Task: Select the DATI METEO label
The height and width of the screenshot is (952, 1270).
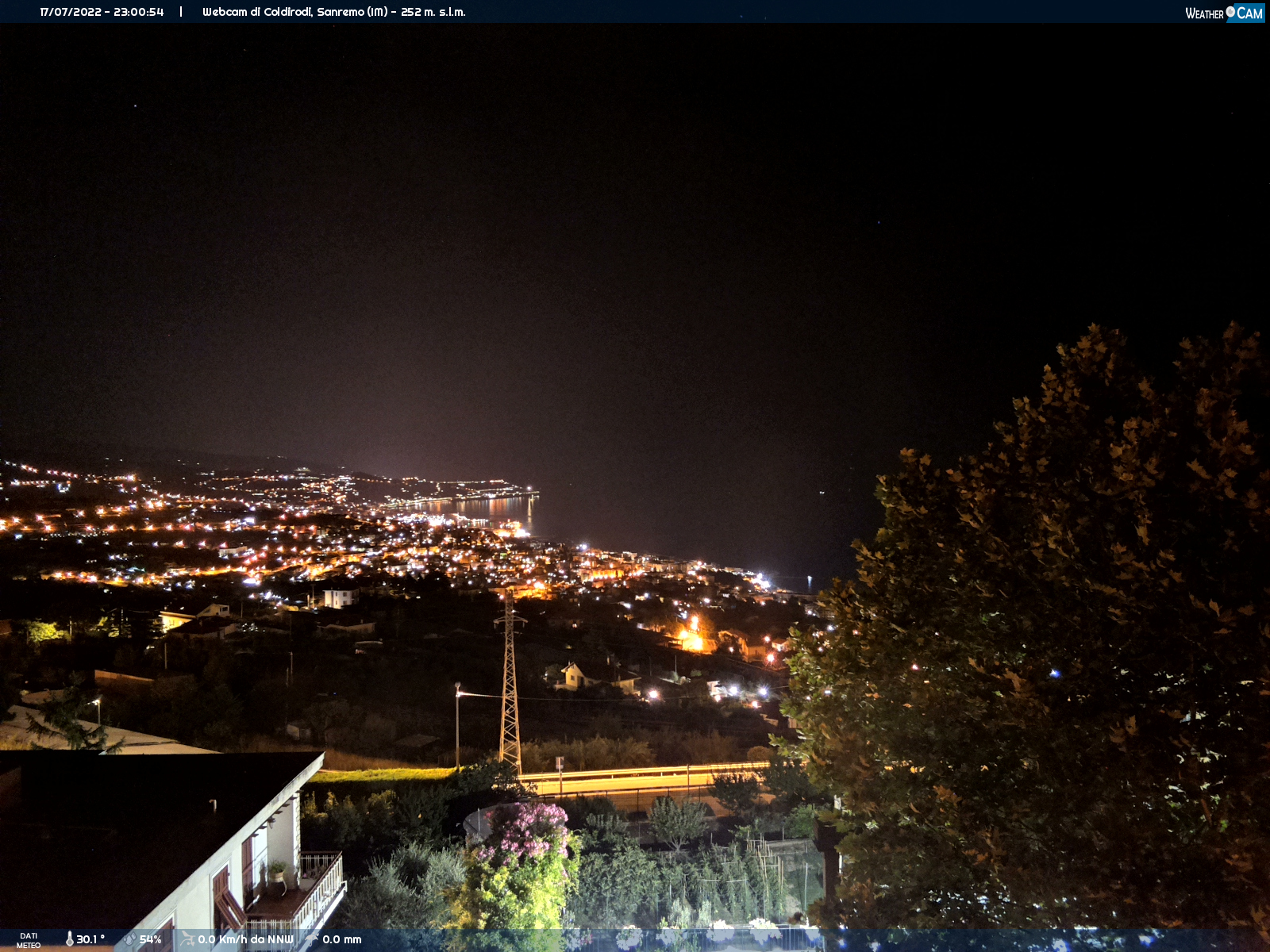Action: (29, 940)
